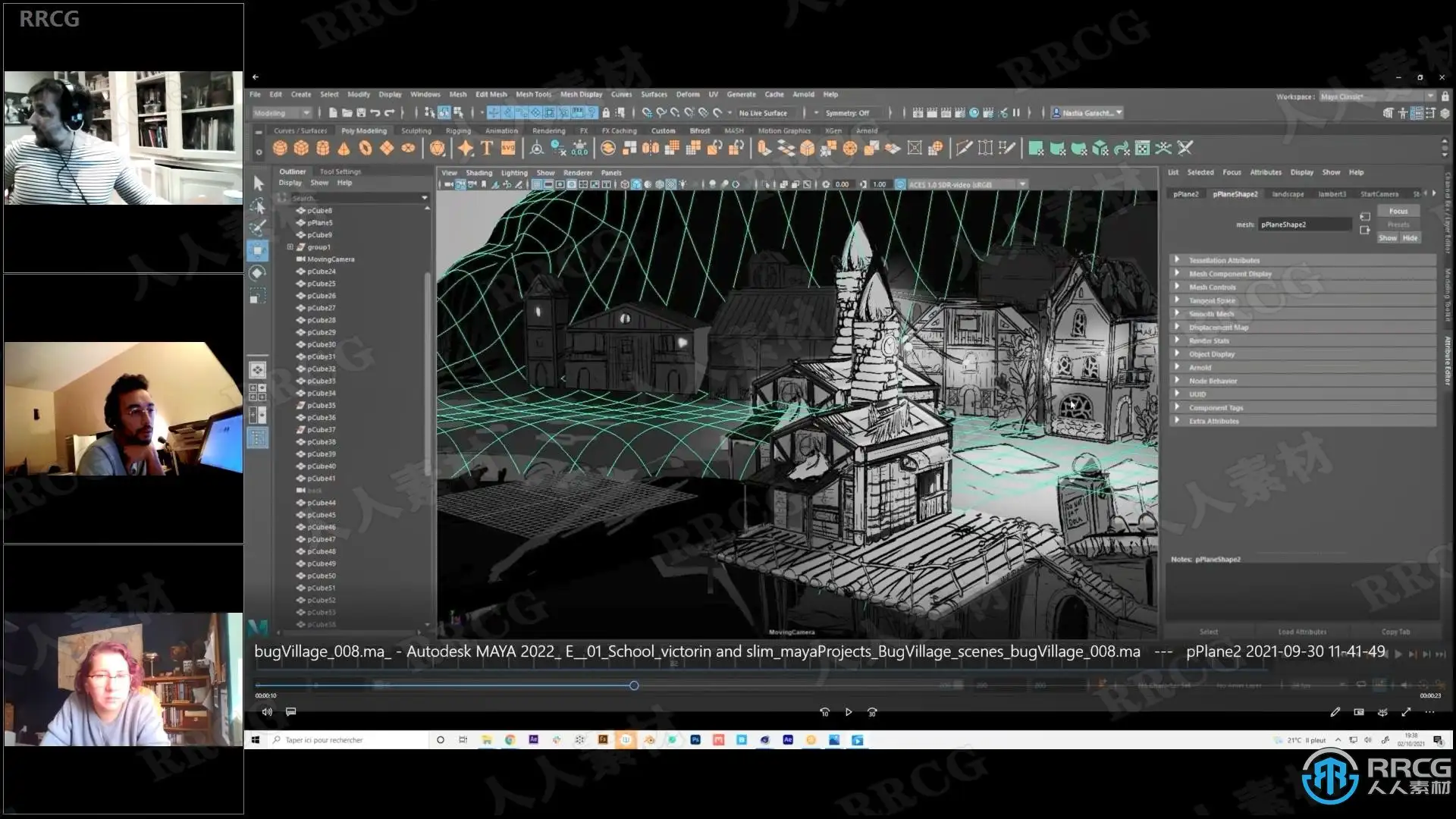Select the Move tool in the toolbox
This screenshot has height=819, width=1456.
click(x=258, y=250)
